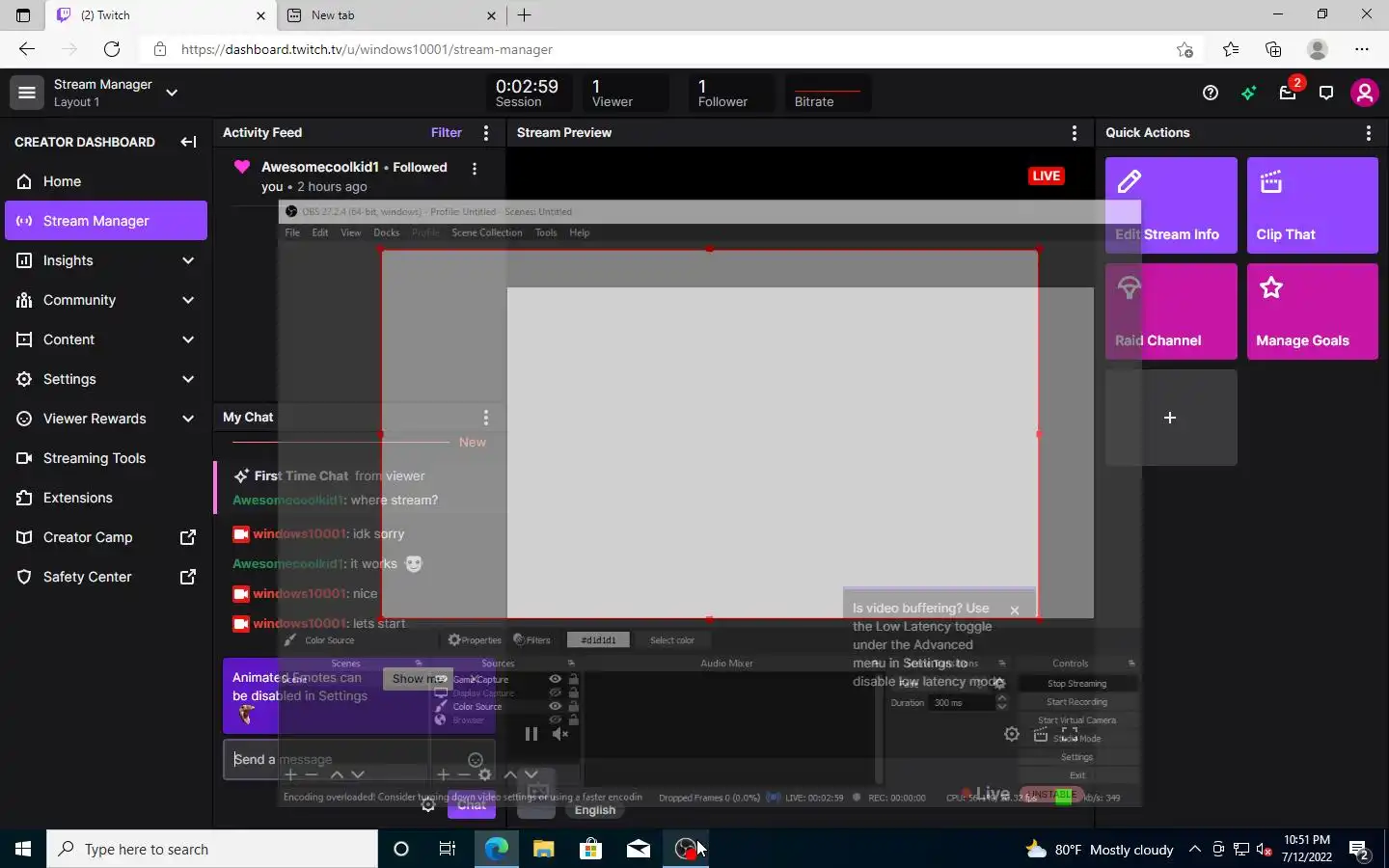Open the purple profile avatar menu
The height and width of the screenshot is (868, 1389).
(1364, 93)
